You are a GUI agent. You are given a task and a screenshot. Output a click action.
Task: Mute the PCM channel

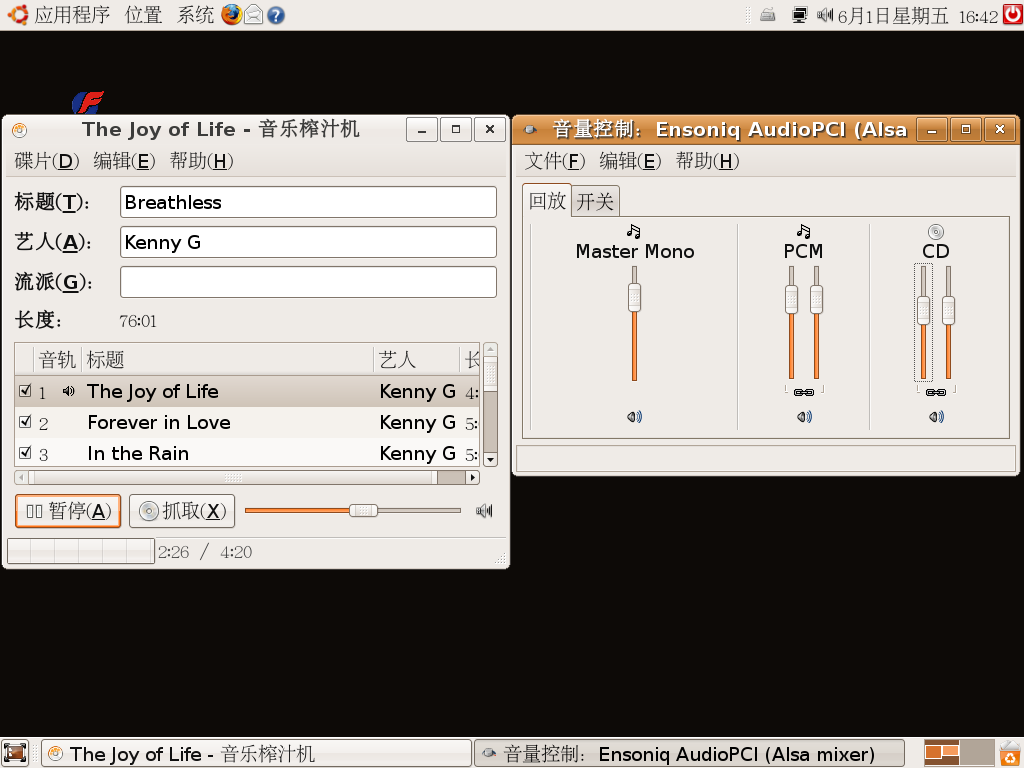click(x=804, y=417)
